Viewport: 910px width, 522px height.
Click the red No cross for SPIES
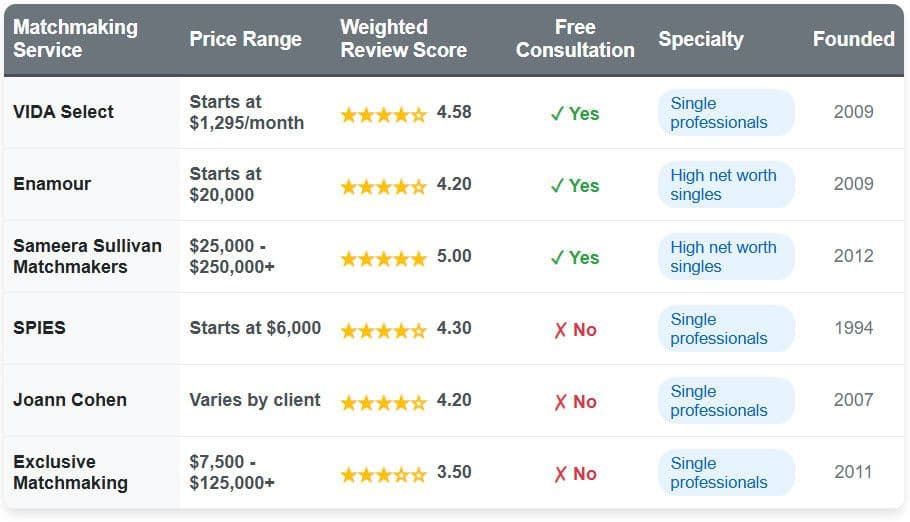click(560, 330)
